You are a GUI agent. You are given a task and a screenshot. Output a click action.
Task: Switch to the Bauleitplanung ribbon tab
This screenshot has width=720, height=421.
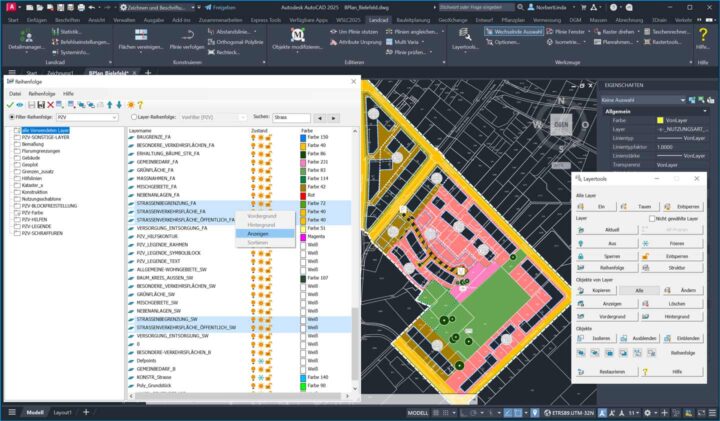tap(413, 20)
